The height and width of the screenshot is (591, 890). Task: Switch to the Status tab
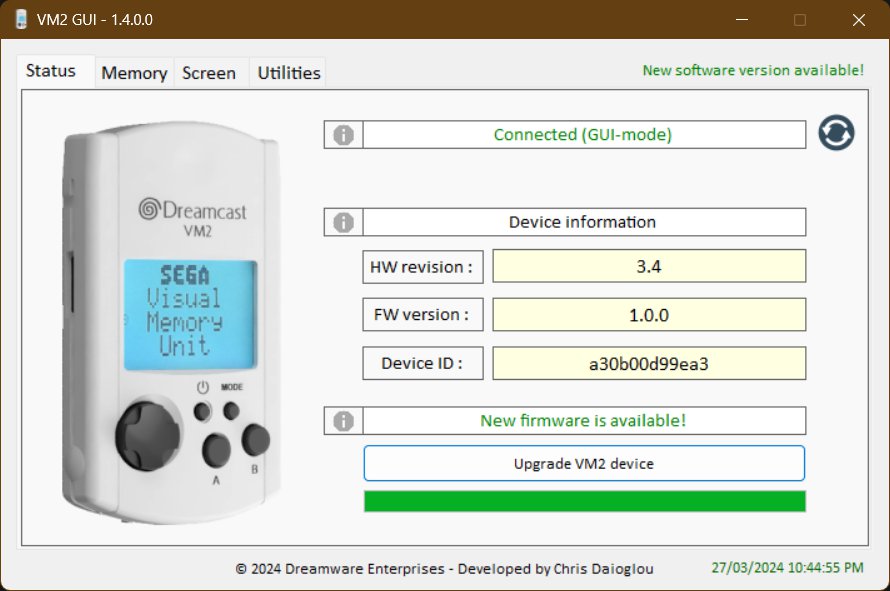pos(55,72)
